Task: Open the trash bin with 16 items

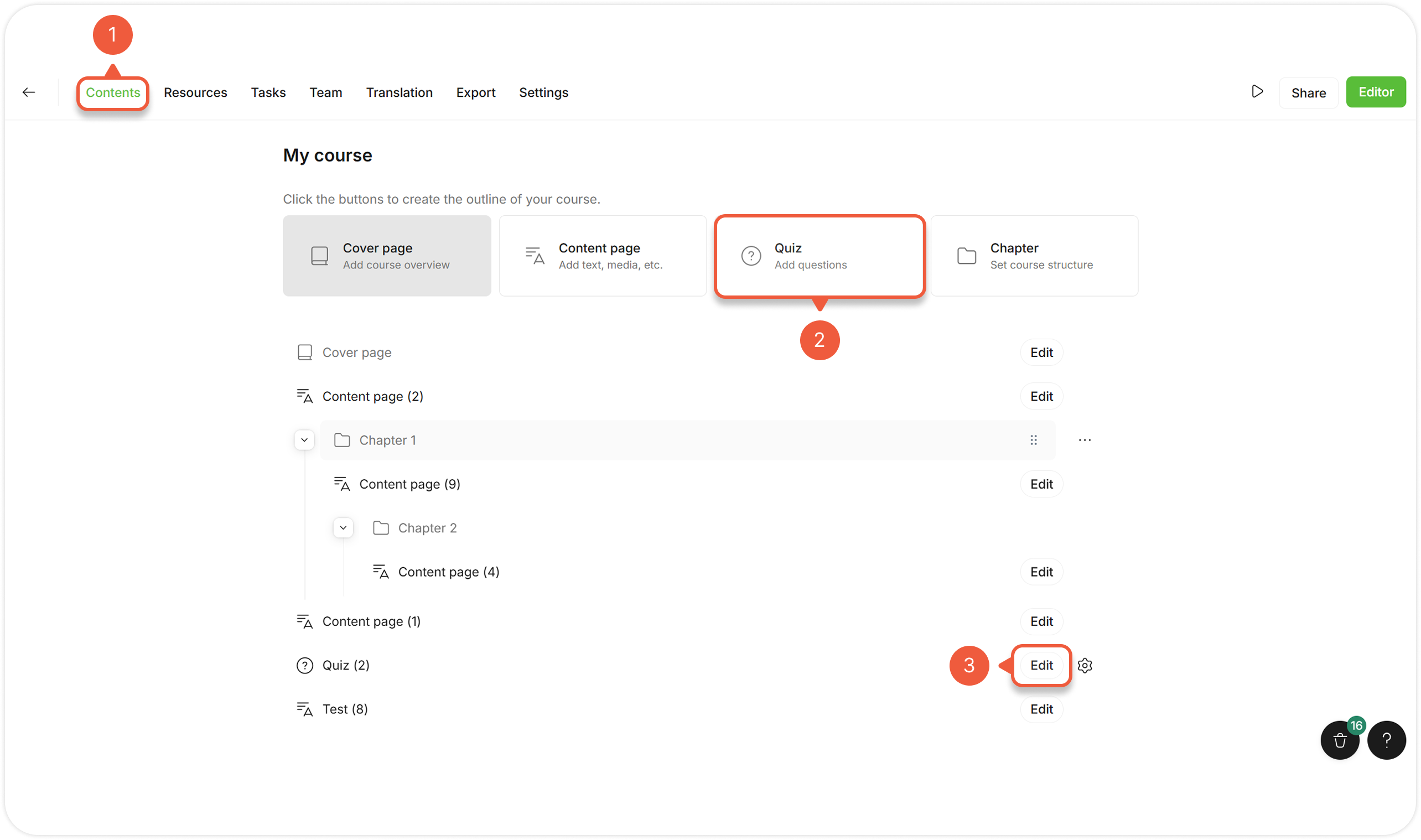Action: tap(1340, 740)
